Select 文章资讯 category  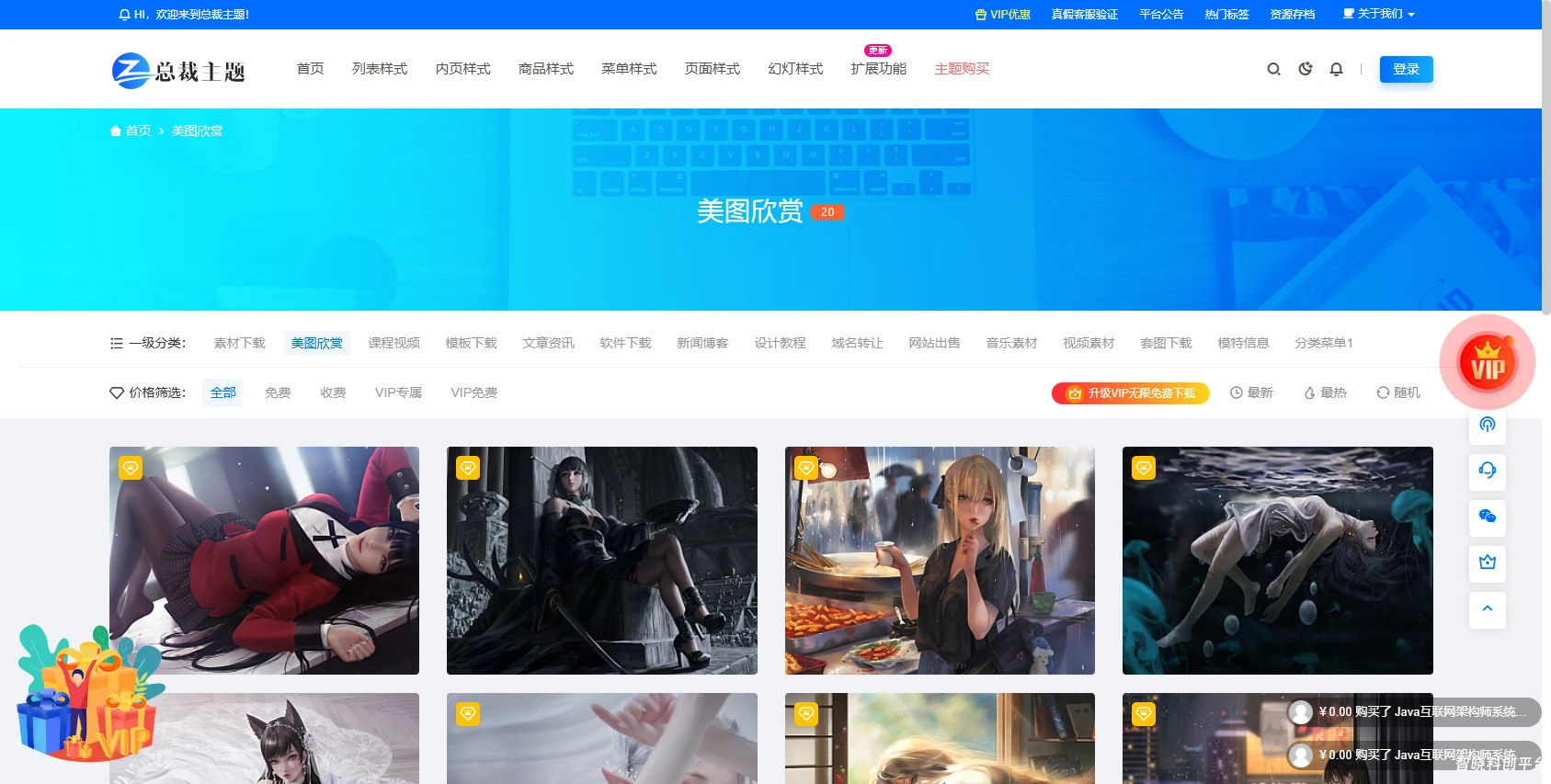pyautogui.click(x=548, y=343)
